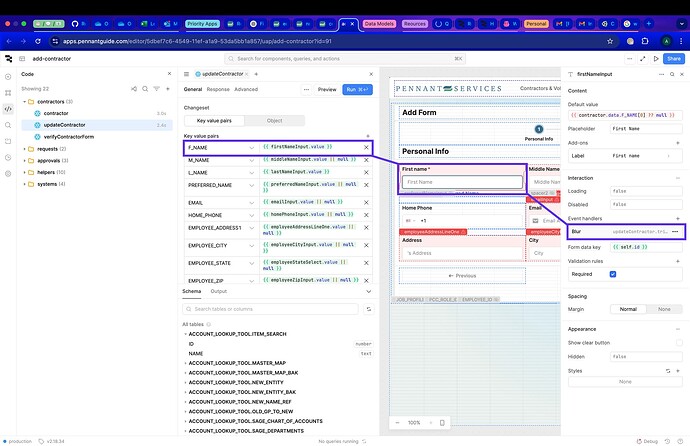Click the First Name input on canvas

click(x=462, y=182)
